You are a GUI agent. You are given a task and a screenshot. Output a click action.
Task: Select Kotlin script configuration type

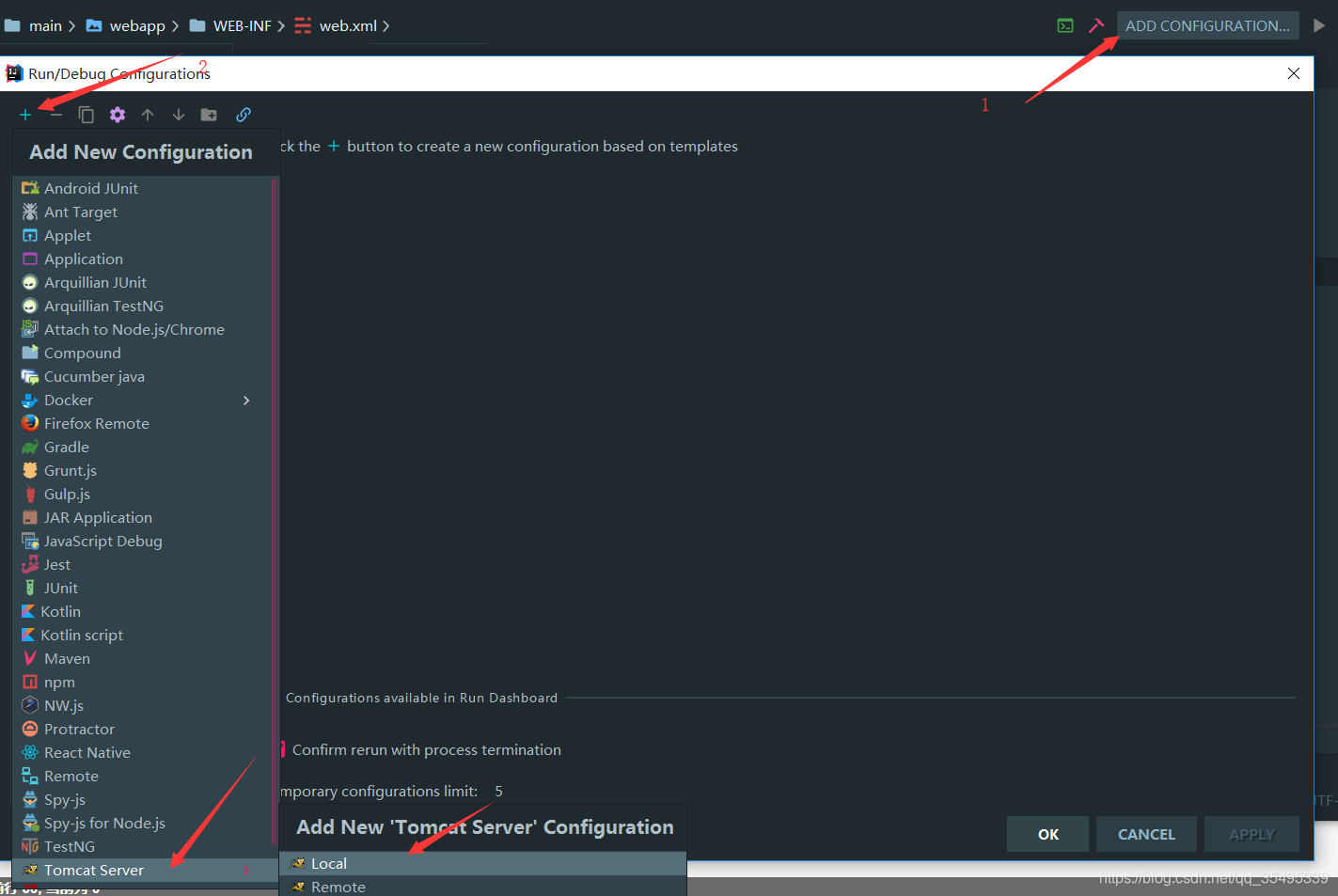pyautogui.click(x=141, y=635)
